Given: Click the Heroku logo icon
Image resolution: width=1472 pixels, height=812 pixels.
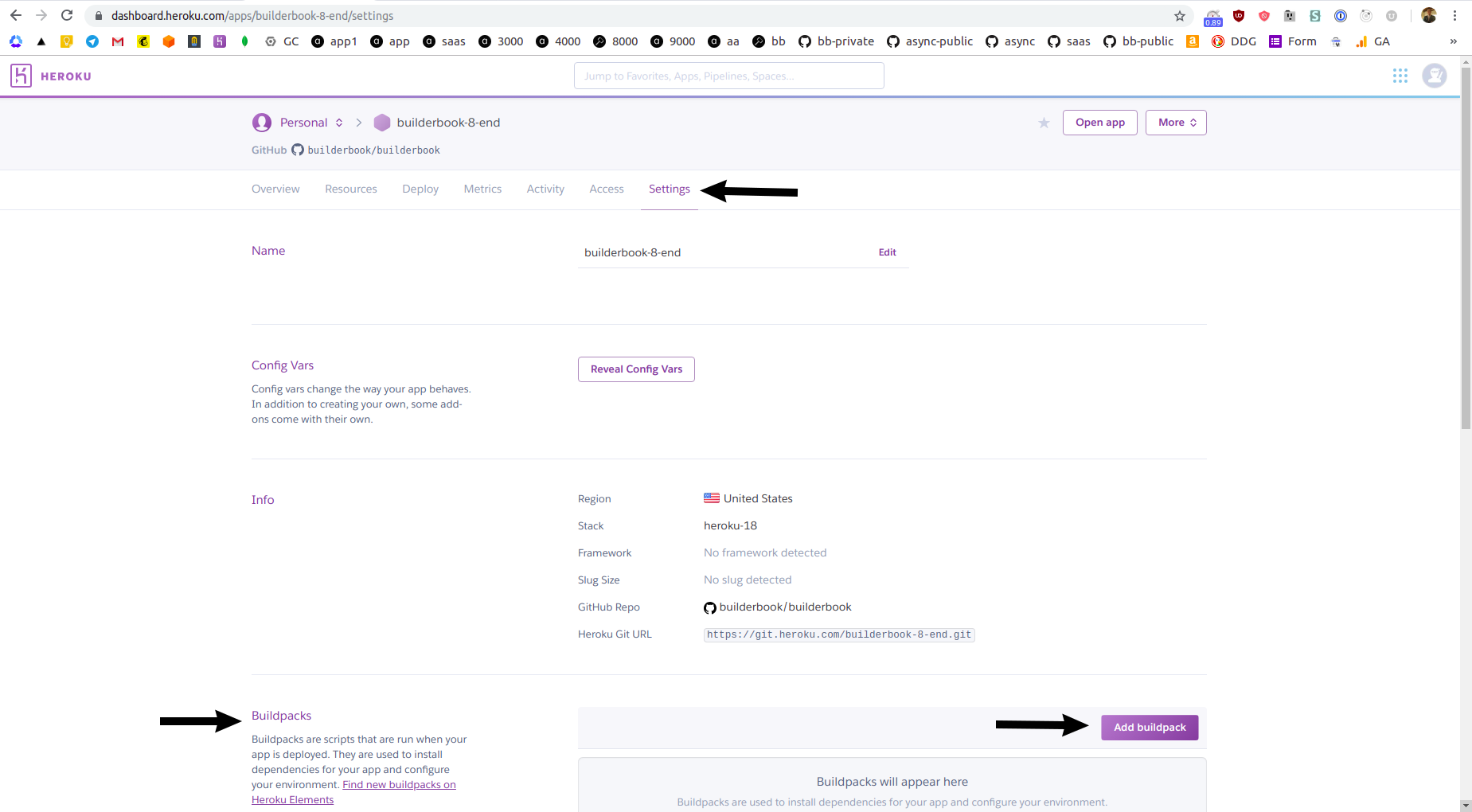Looking at the screenshot, I should 21,76.
